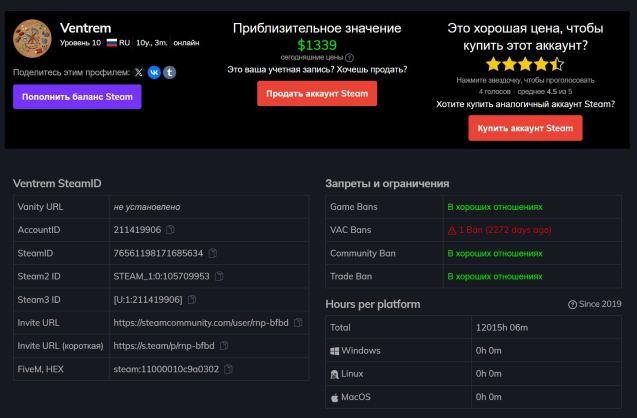Select the [U:1:211419906] text
Image resolution: width=637 pixels, height=418 pixels.
click(148, 300)
